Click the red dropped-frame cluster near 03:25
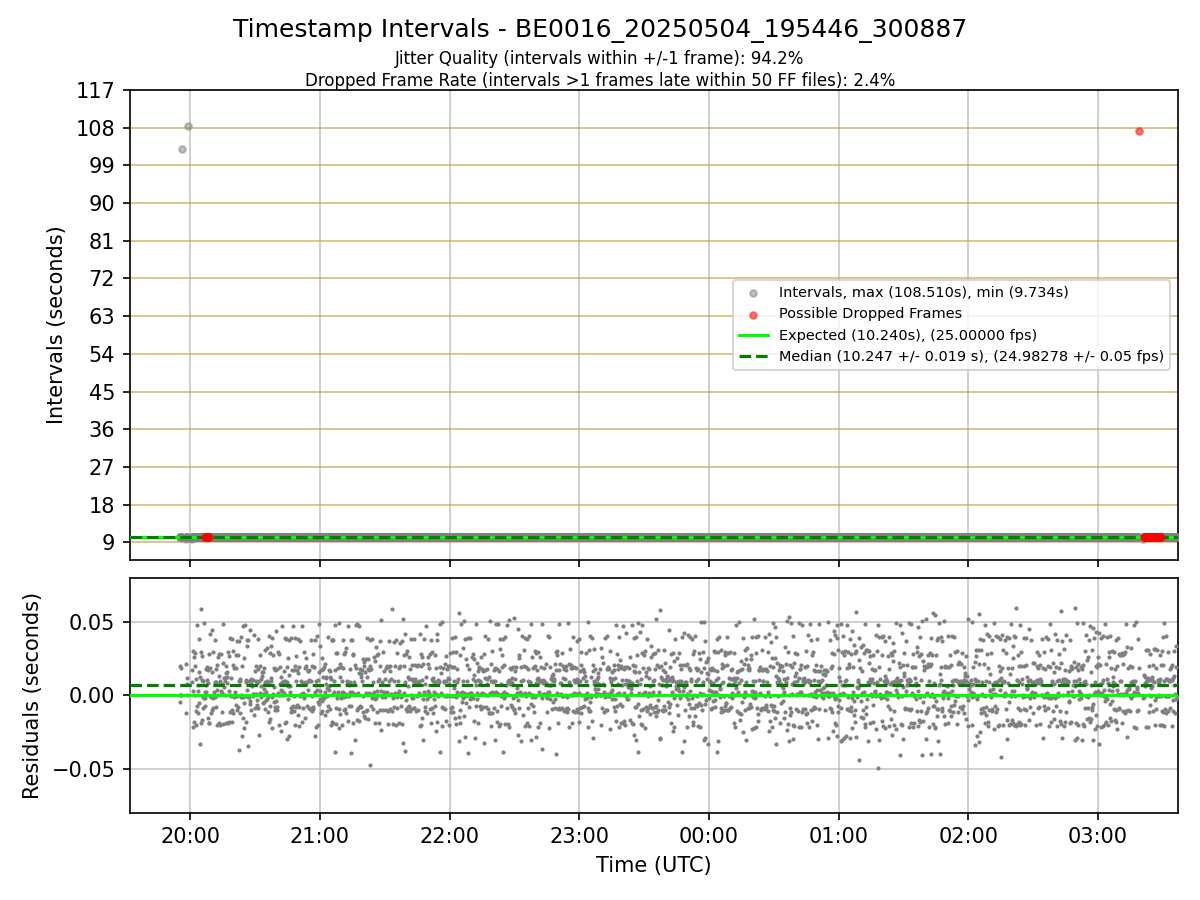The height and width of the screenshot is (900, 1200). coord(1152,537)
